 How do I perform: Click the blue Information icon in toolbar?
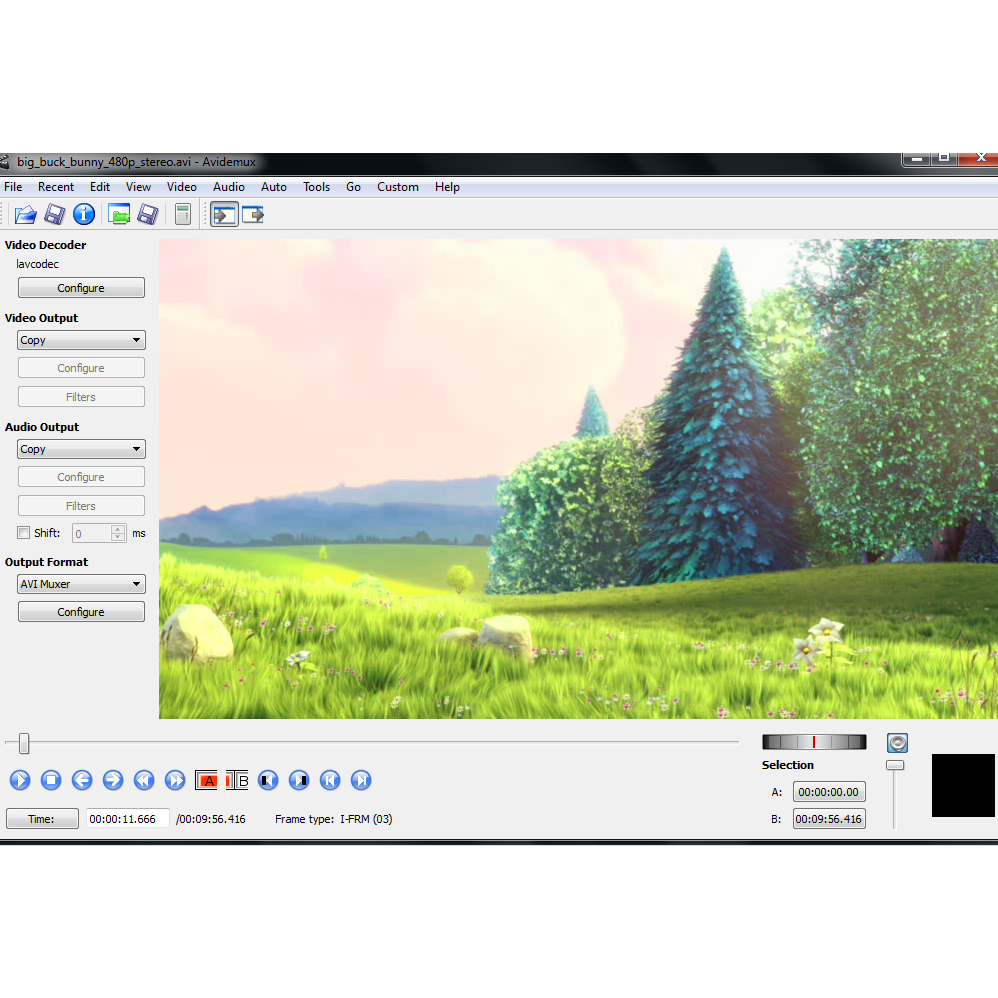(84, 214)
